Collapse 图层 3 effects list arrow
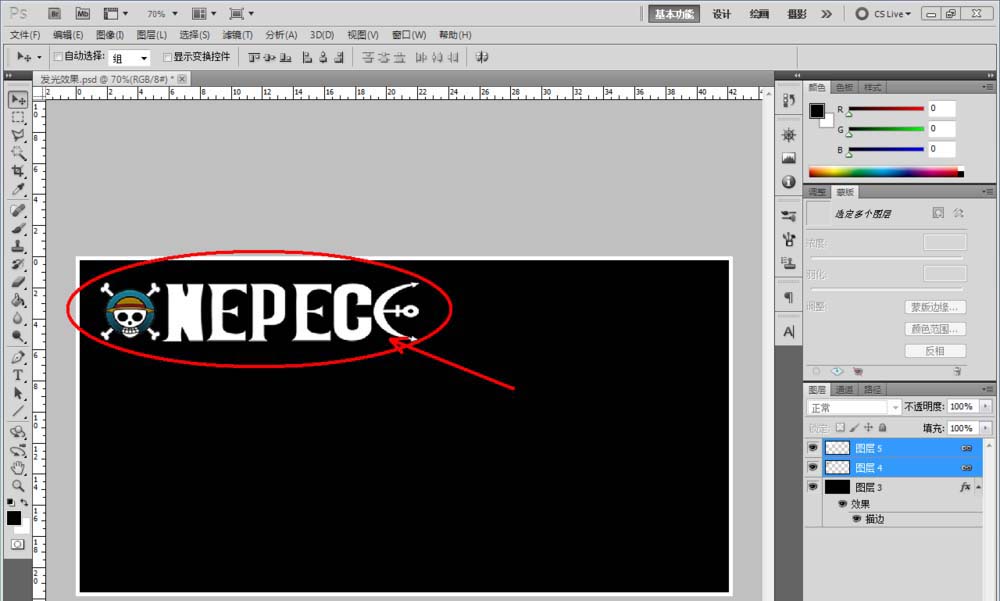The width and height of the screenshot is (1000, 601). (x=978, y=487)
